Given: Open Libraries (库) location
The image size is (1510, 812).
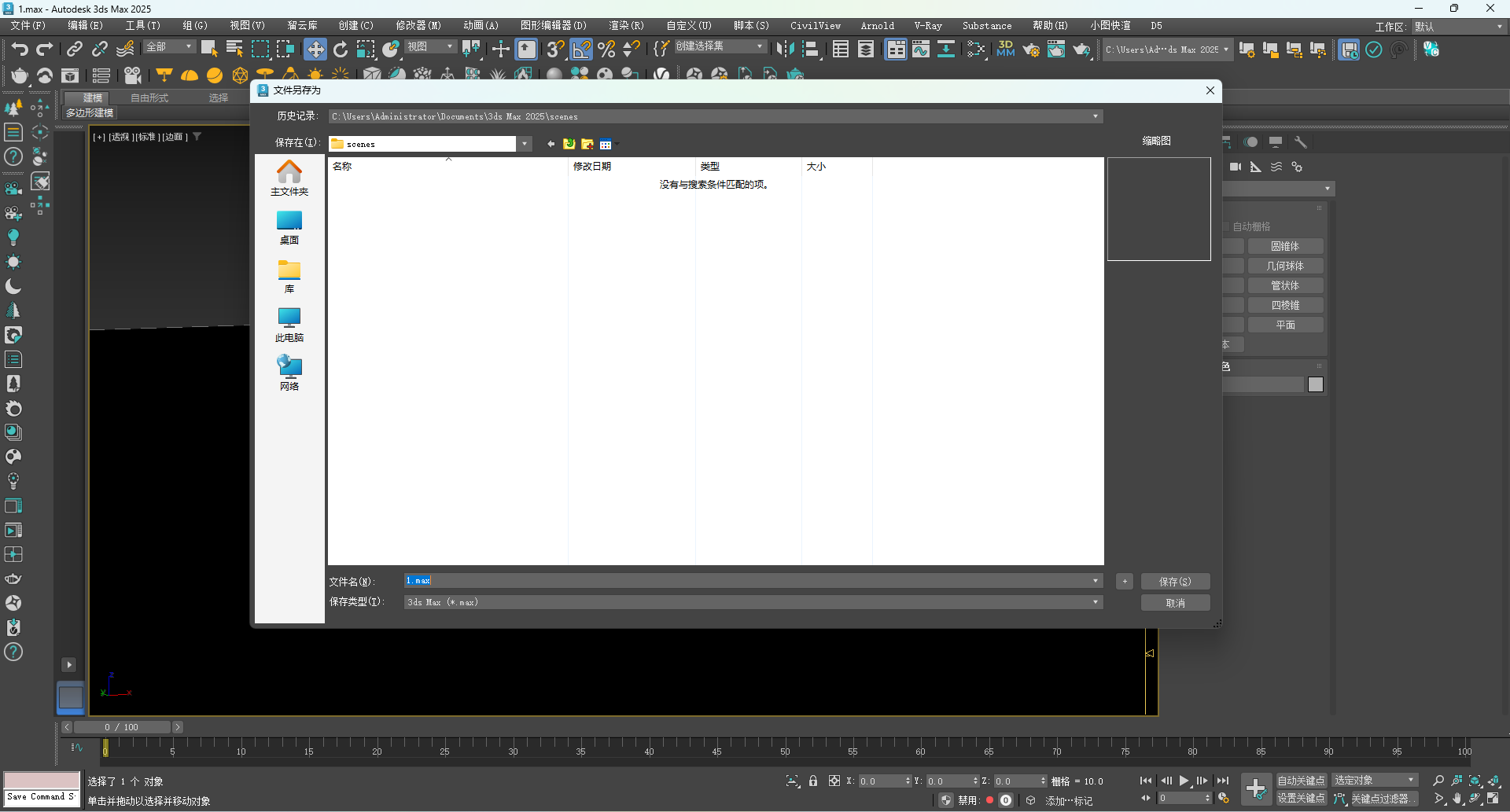Looking at the screenshot, I should (x=289, y=276).
